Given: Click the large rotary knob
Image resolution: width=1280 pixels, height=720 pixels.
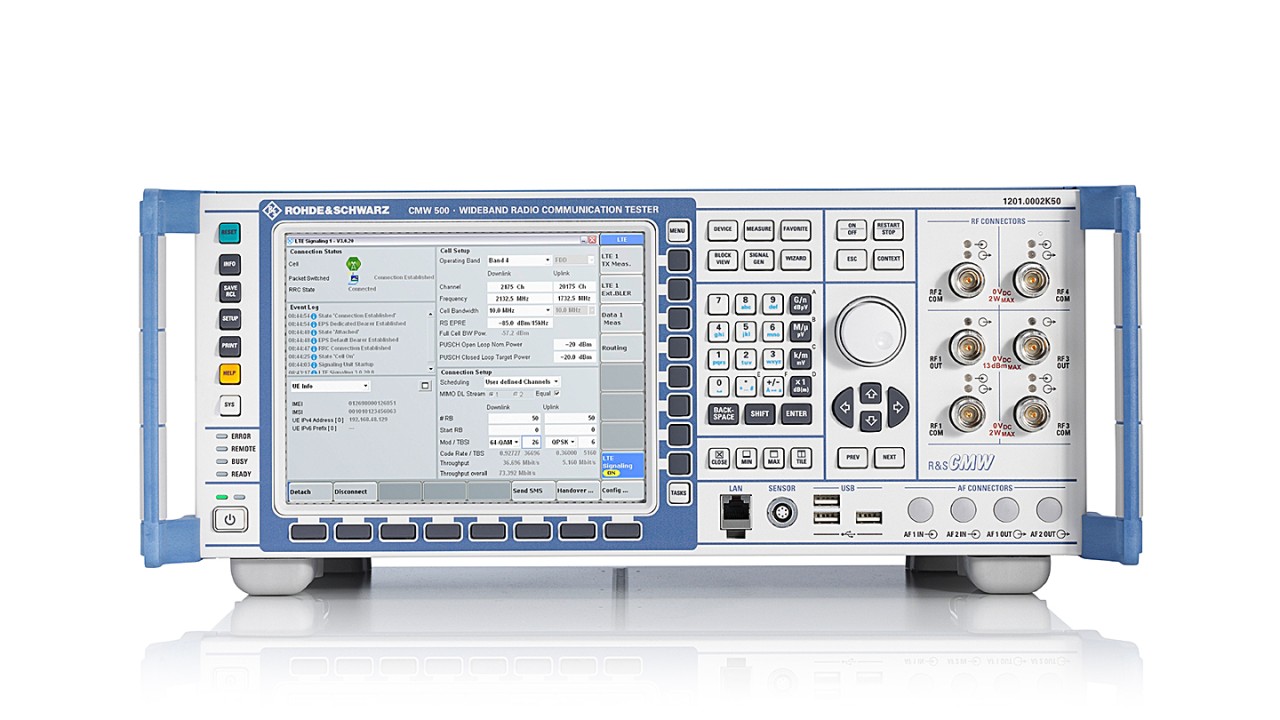Looking at the screenshot, I should click(x=871, y=330).
